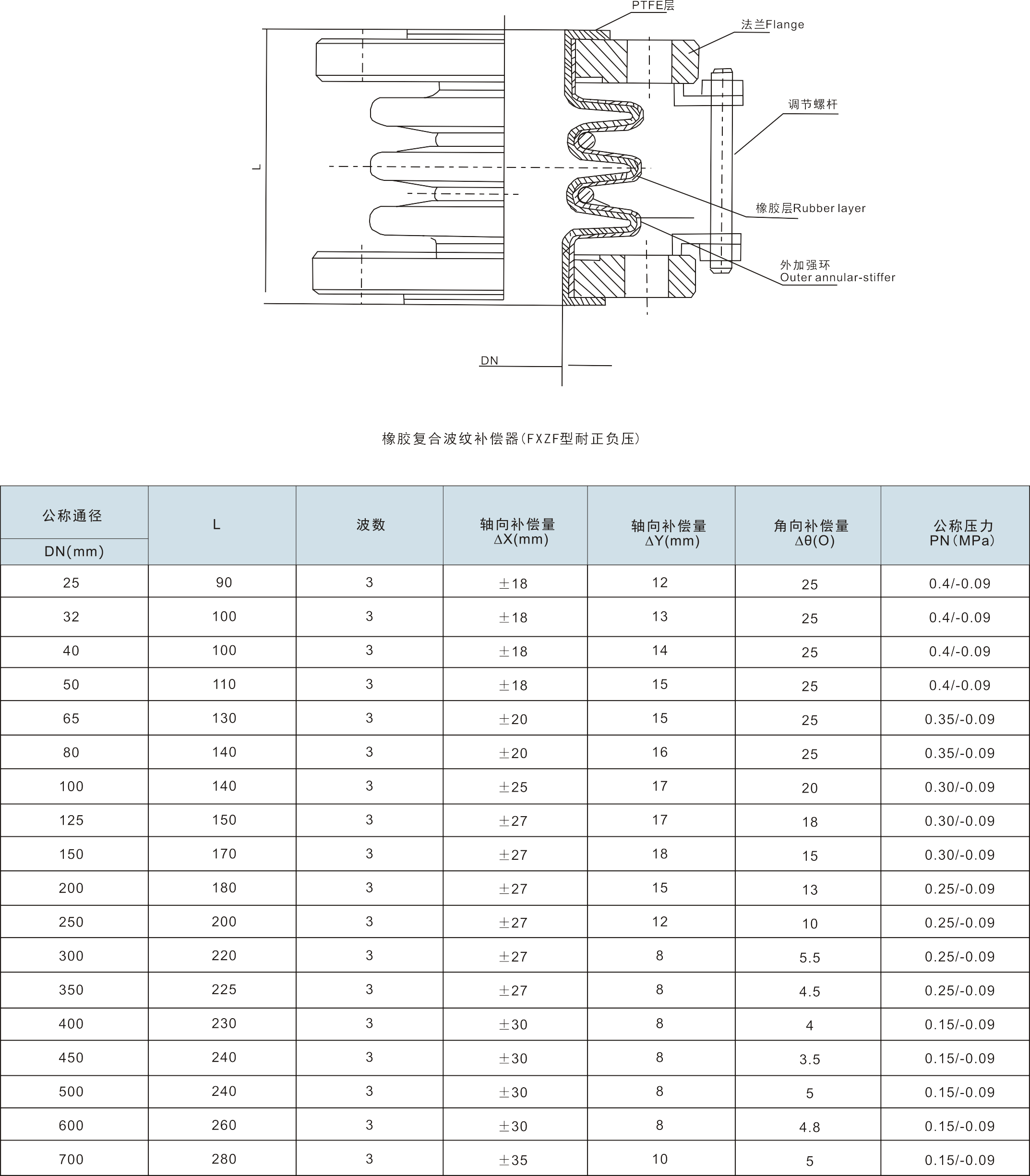The height and width of the screenshot is (1176, 1030).
Task: Click the 橡胶层Rubber layer label
Action: click(x=811, y=209)
